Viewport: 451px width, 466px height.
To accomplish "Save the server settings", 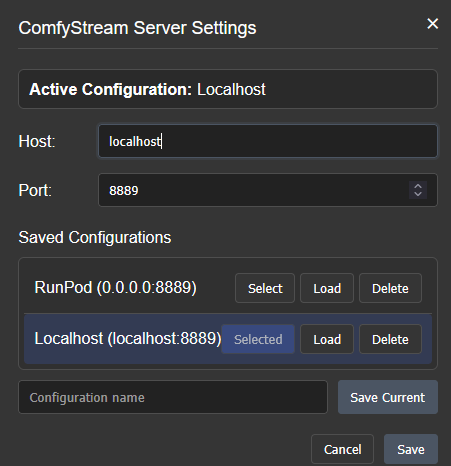I will pyautogui.click(x=411, y=449).
